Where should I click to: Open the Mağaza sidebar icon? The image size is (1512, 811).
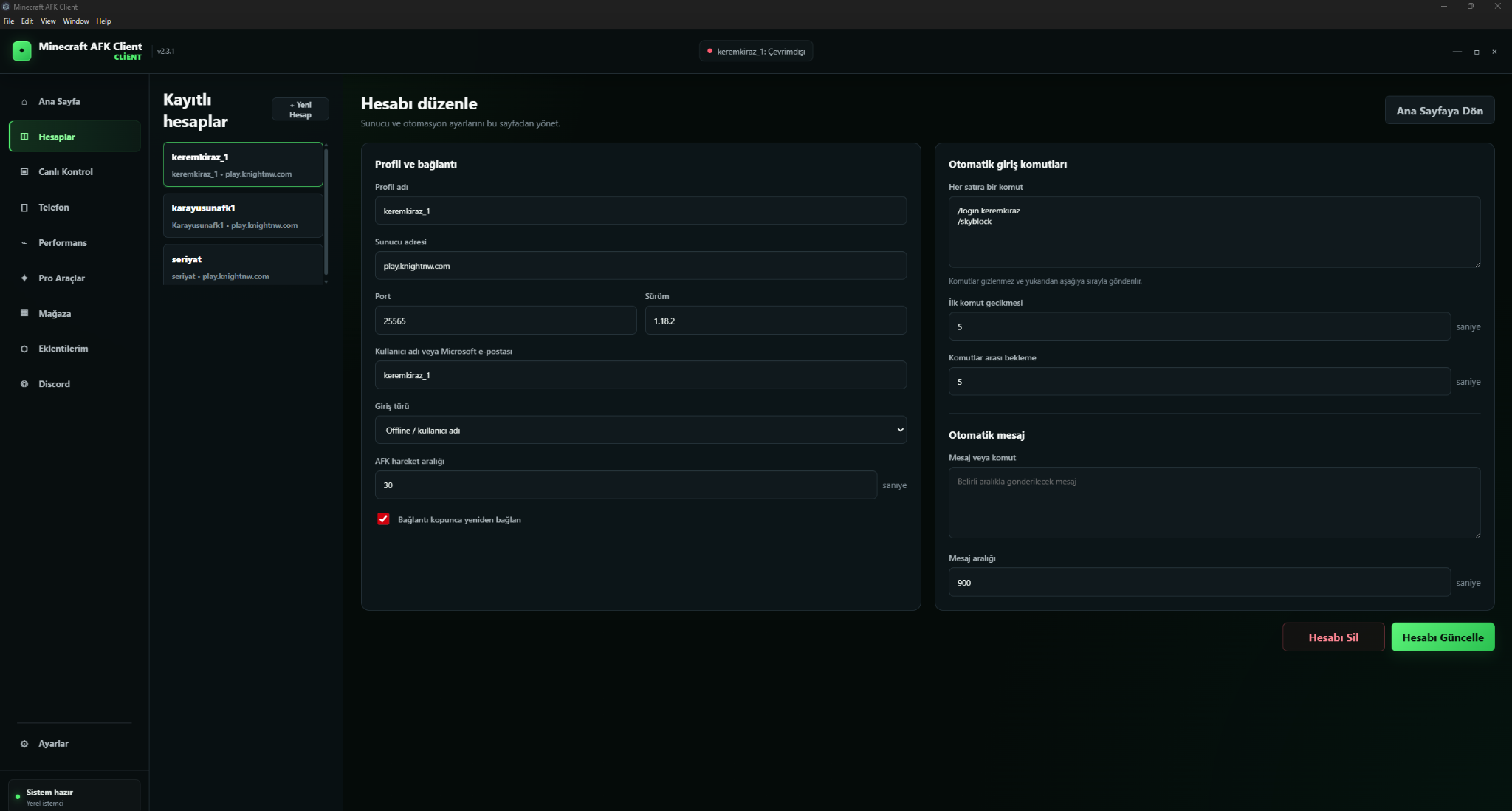(24, 314)
